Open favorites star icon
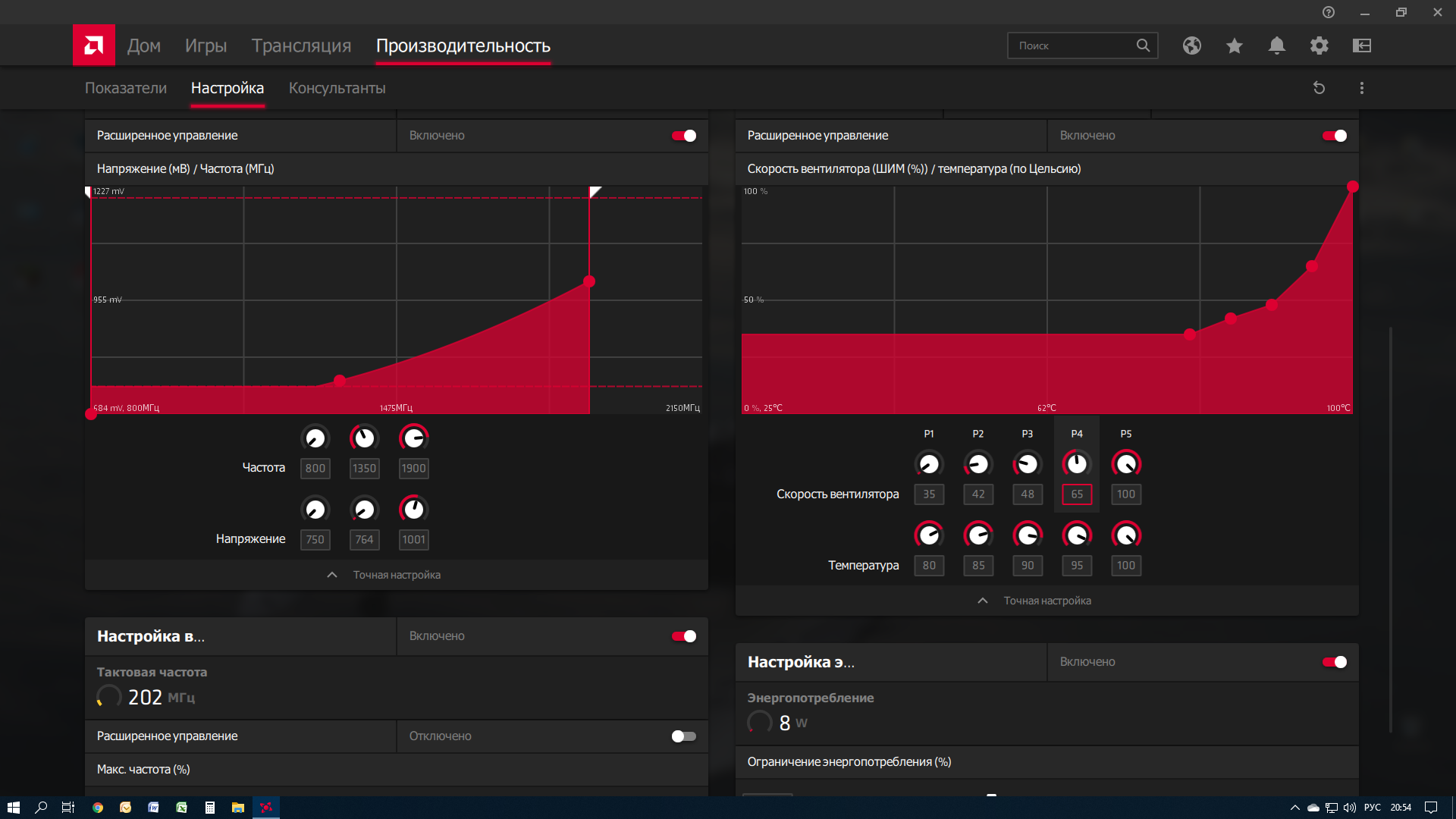The image size is (1456, 819). click(x=1234, y=45)
